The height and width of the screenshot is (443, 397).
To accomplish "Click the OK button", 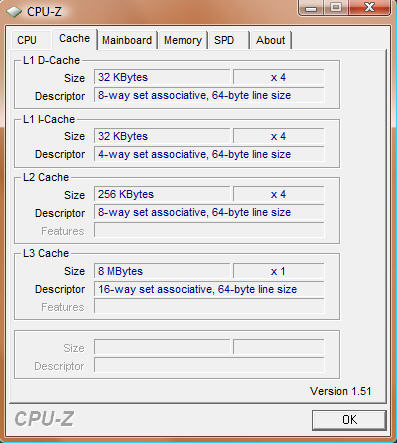I will point(349,420).
